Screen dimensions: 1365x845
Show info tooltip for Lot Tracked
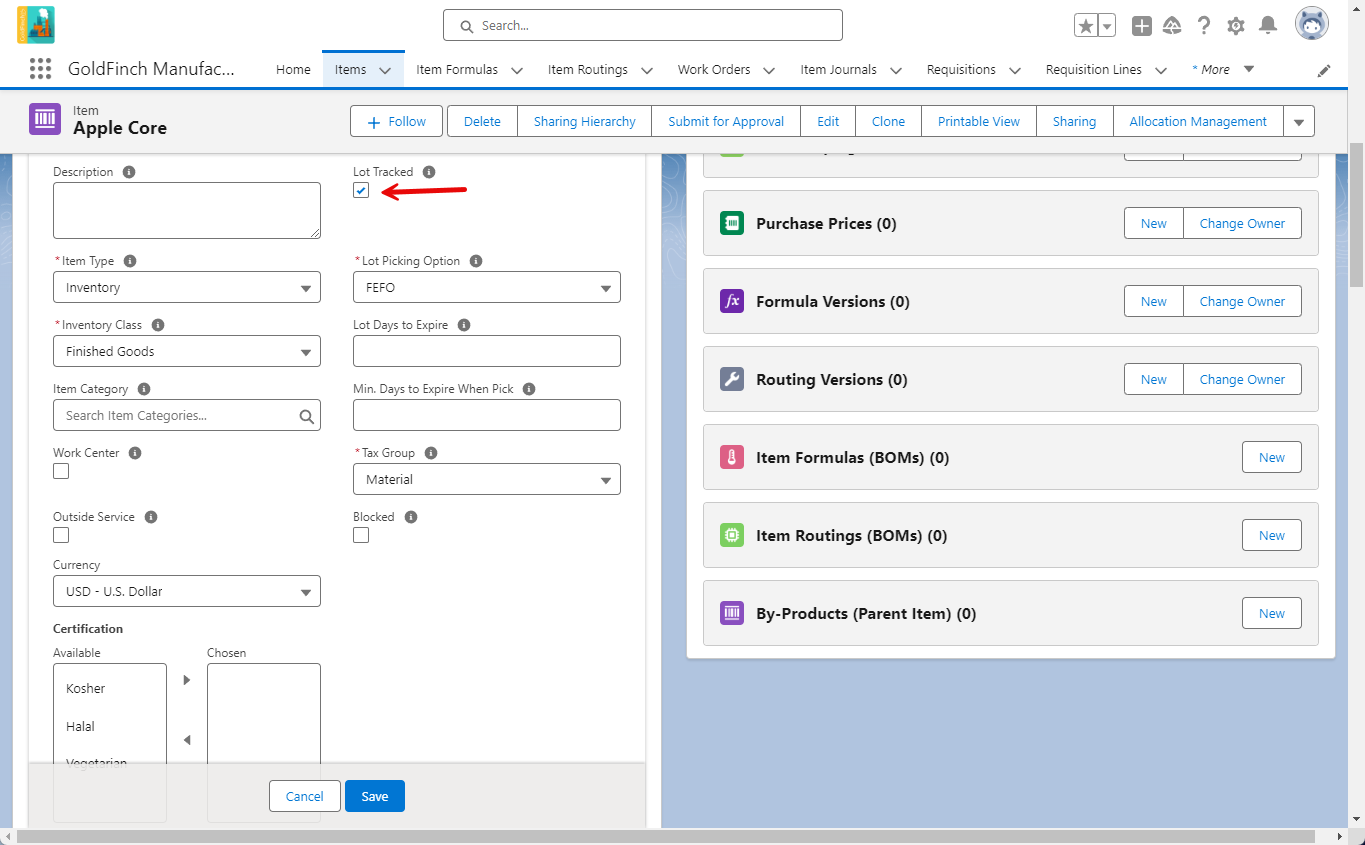[x=429, y=172]
